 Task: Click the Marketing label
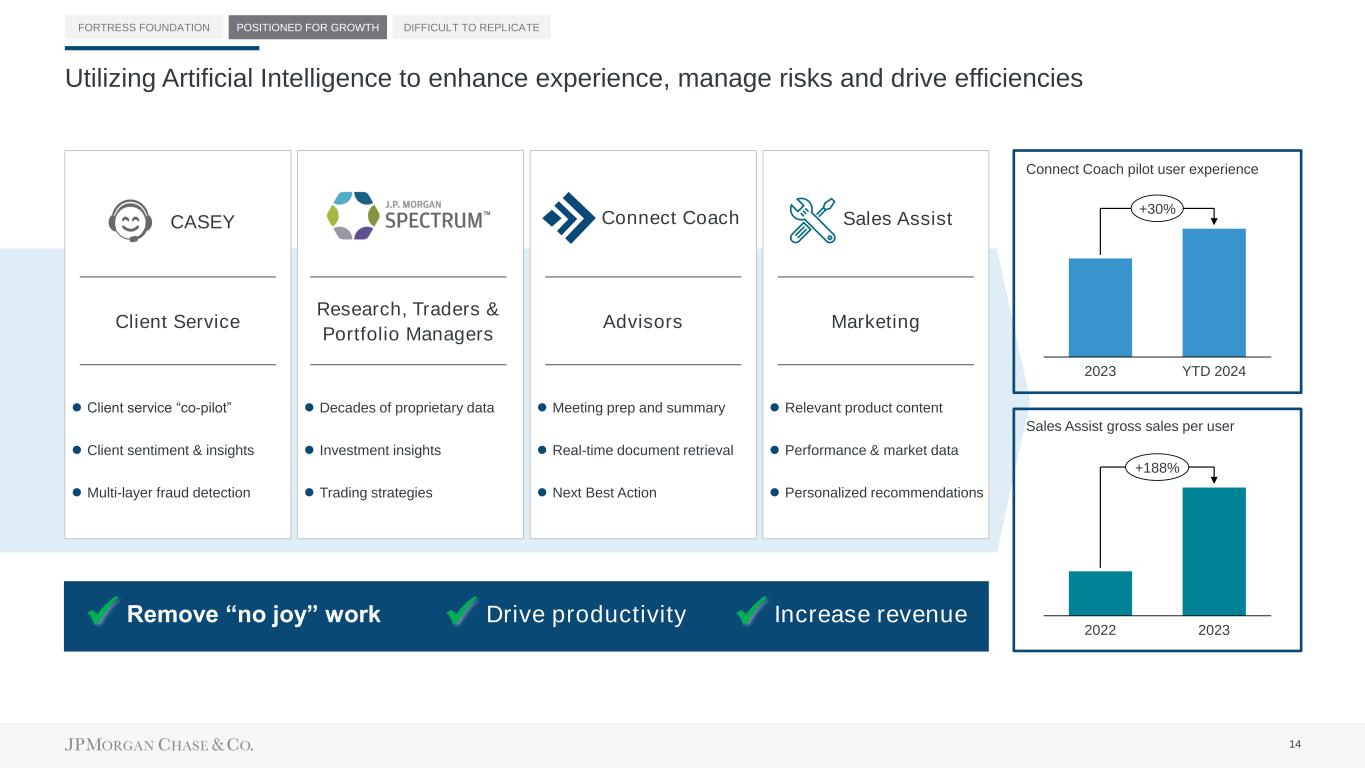(x=876, y=321)
